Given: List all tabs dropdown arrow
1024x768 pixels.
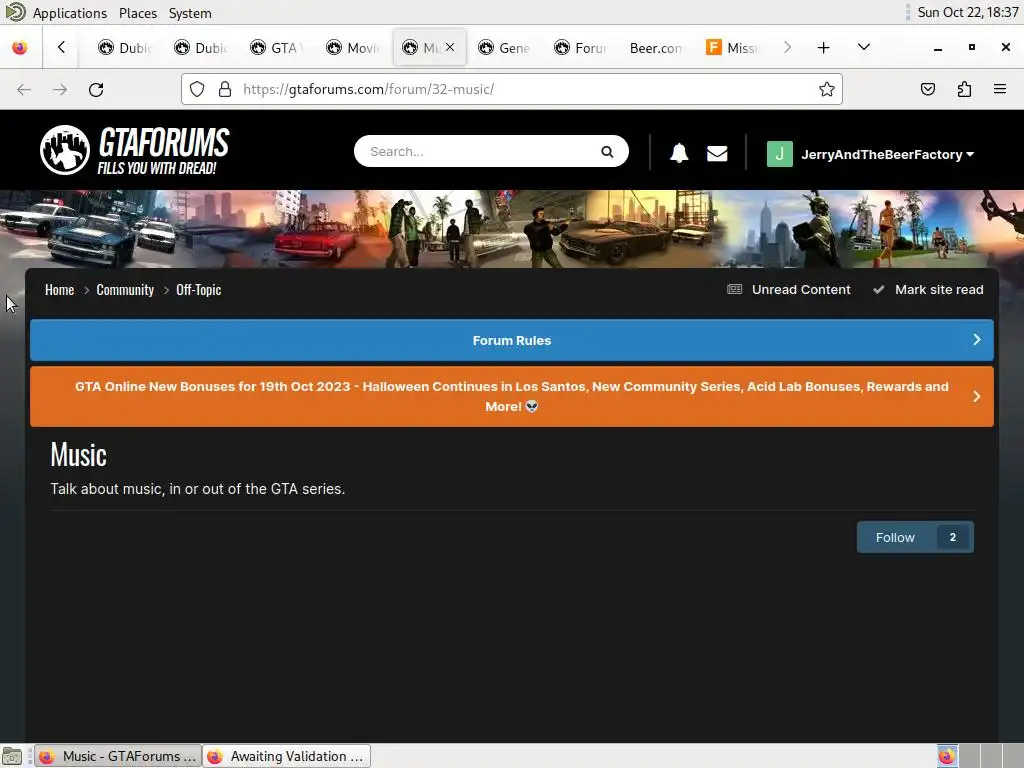Looking at the screenshot, I should [x=863, y=47].
